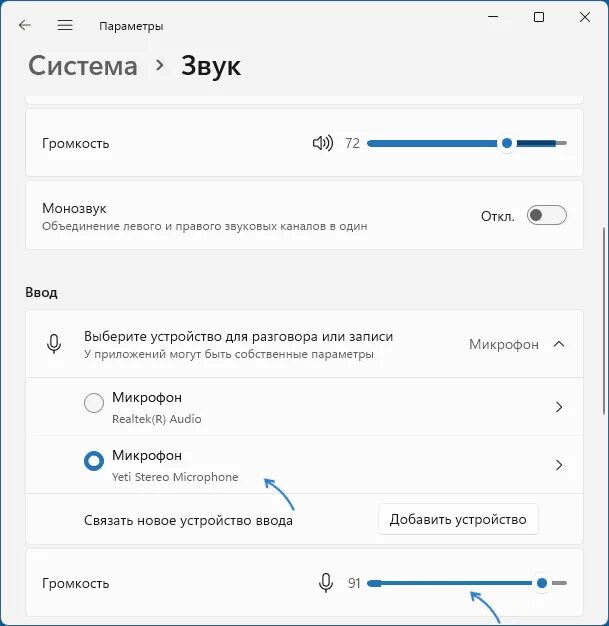
Task: Toggle the Монозвук switch on
Action: 546,215
